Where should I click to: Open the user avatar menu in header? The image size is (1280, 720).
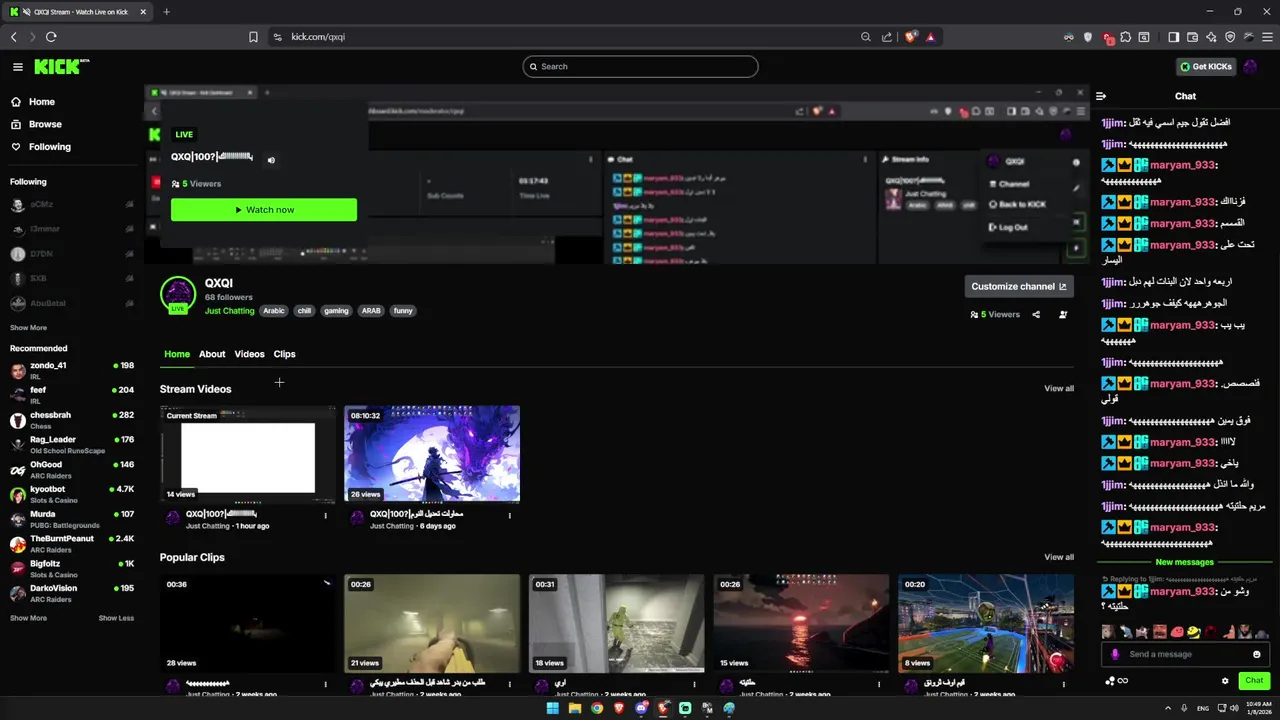click(1252, 67)
